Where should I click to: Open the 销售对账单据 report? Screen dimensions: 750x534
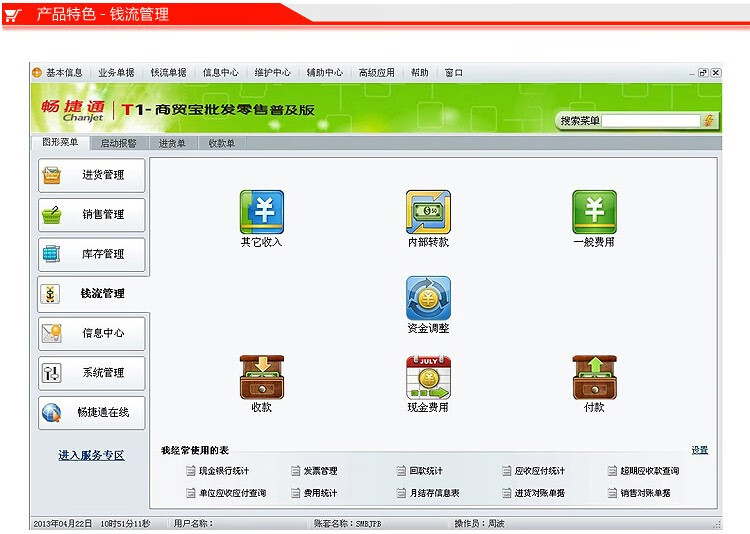(x=639, y=493)
